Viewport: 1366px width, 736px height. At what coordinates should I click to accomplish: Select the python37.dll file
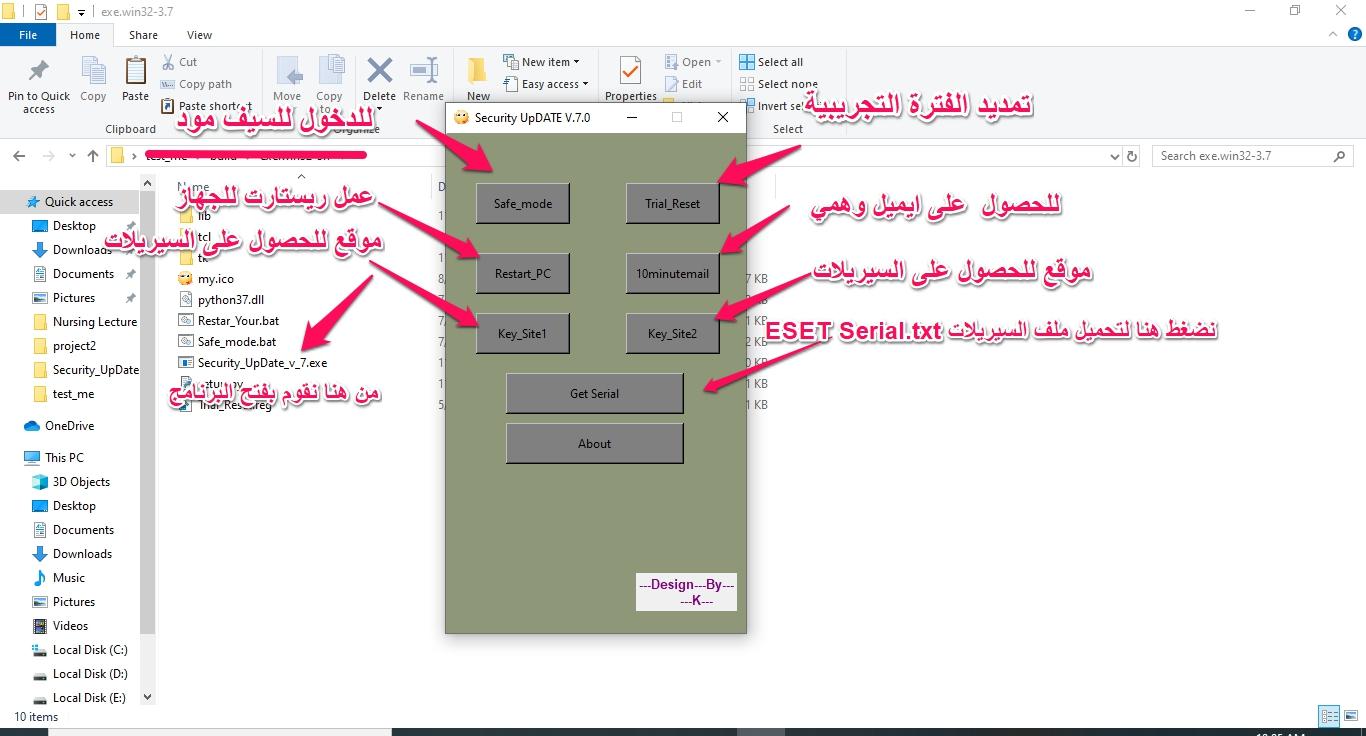coord(221,299)
